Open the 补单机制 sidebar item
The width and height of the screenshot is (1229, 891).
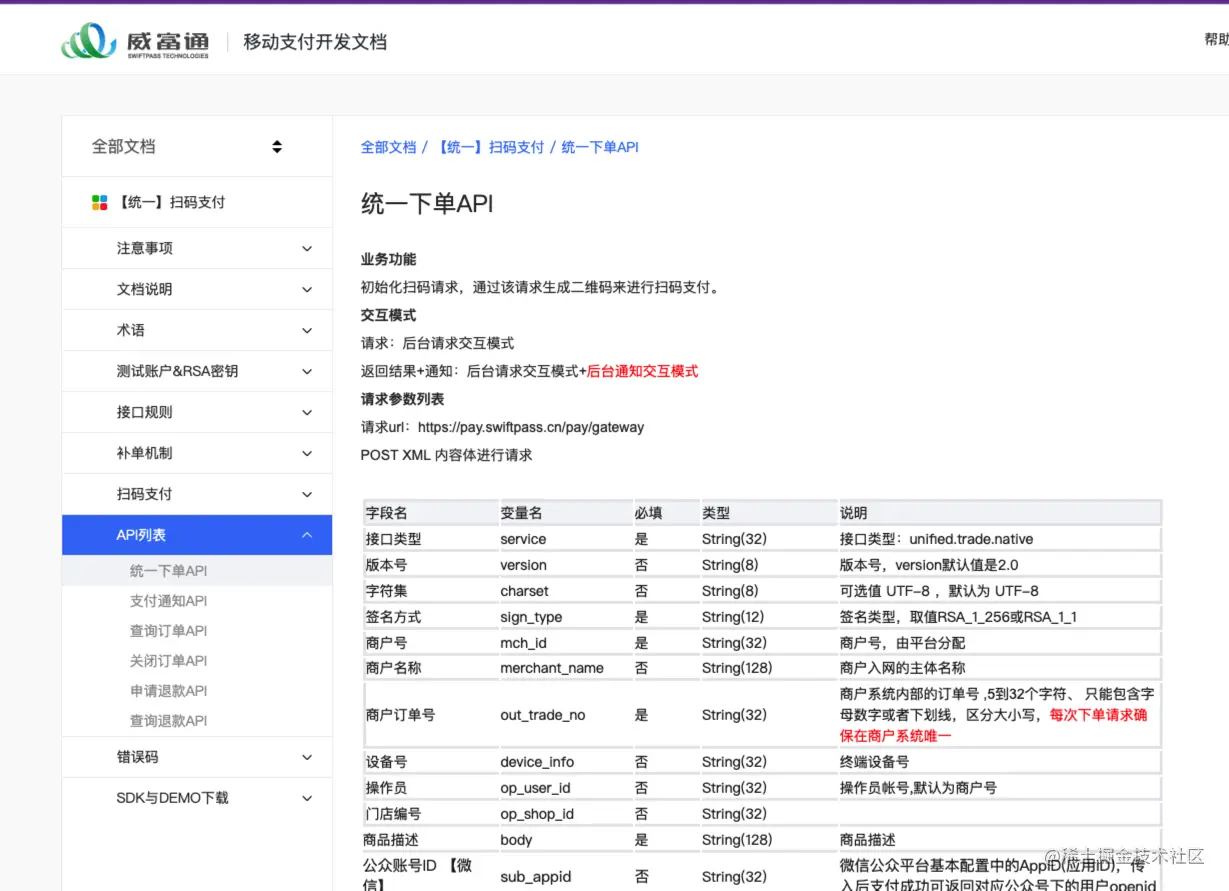(197, 453)
